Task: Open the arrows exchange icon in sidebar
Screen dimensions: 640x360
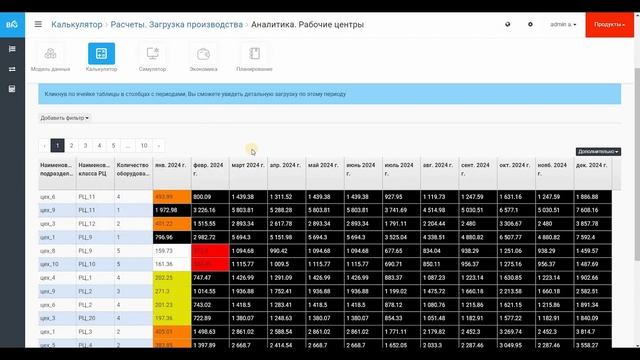Action: (x=12, y=69)
